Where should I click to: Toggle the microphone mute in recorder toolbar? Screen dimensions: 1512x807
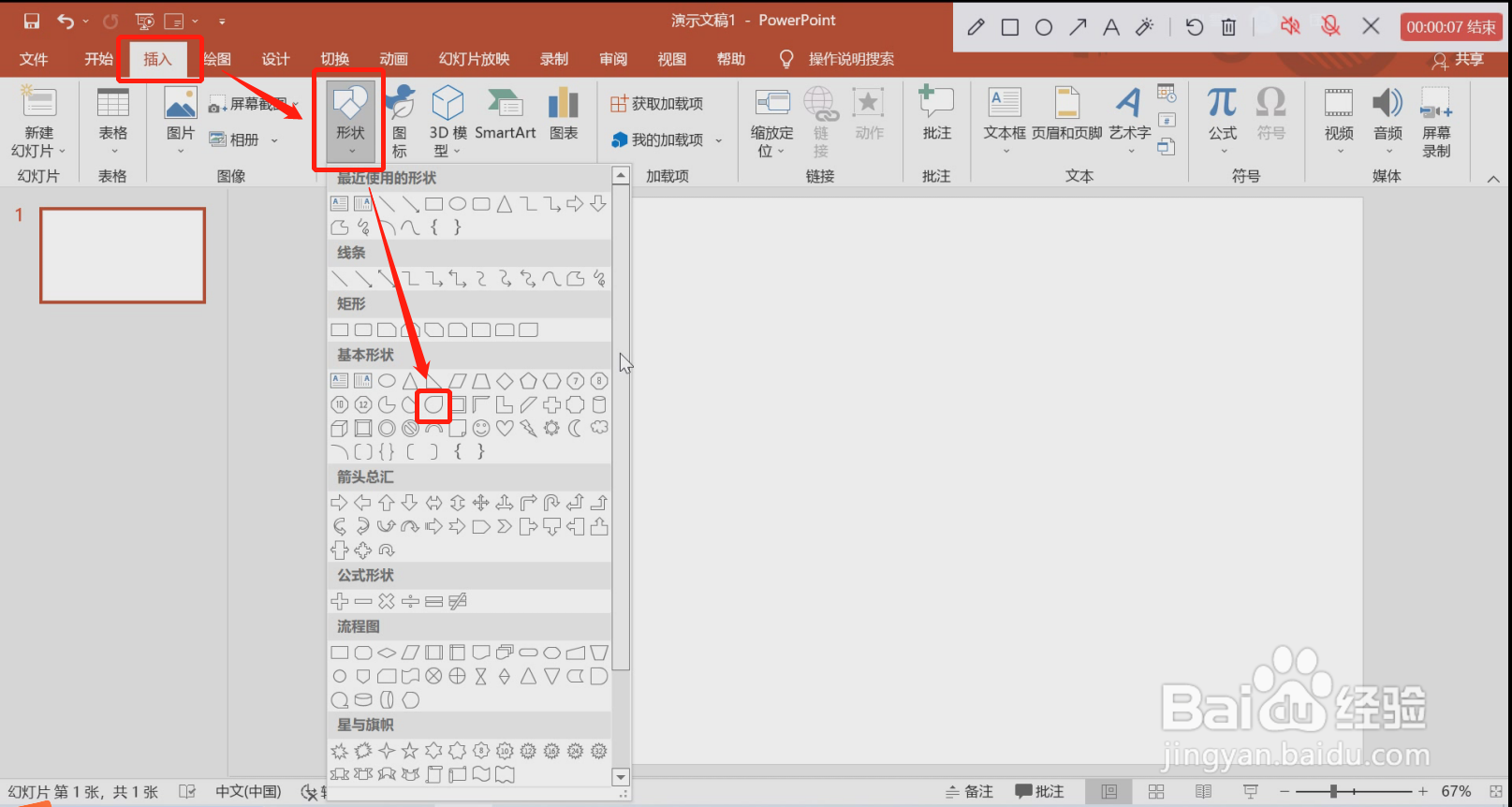1330,27
